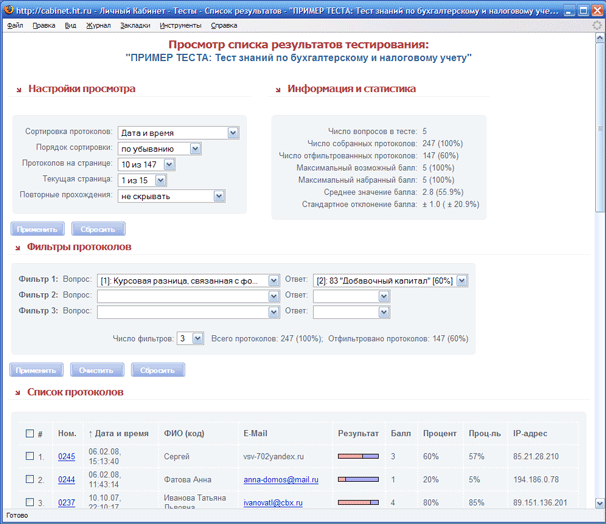Click the Процент column header

coord(440,434)
